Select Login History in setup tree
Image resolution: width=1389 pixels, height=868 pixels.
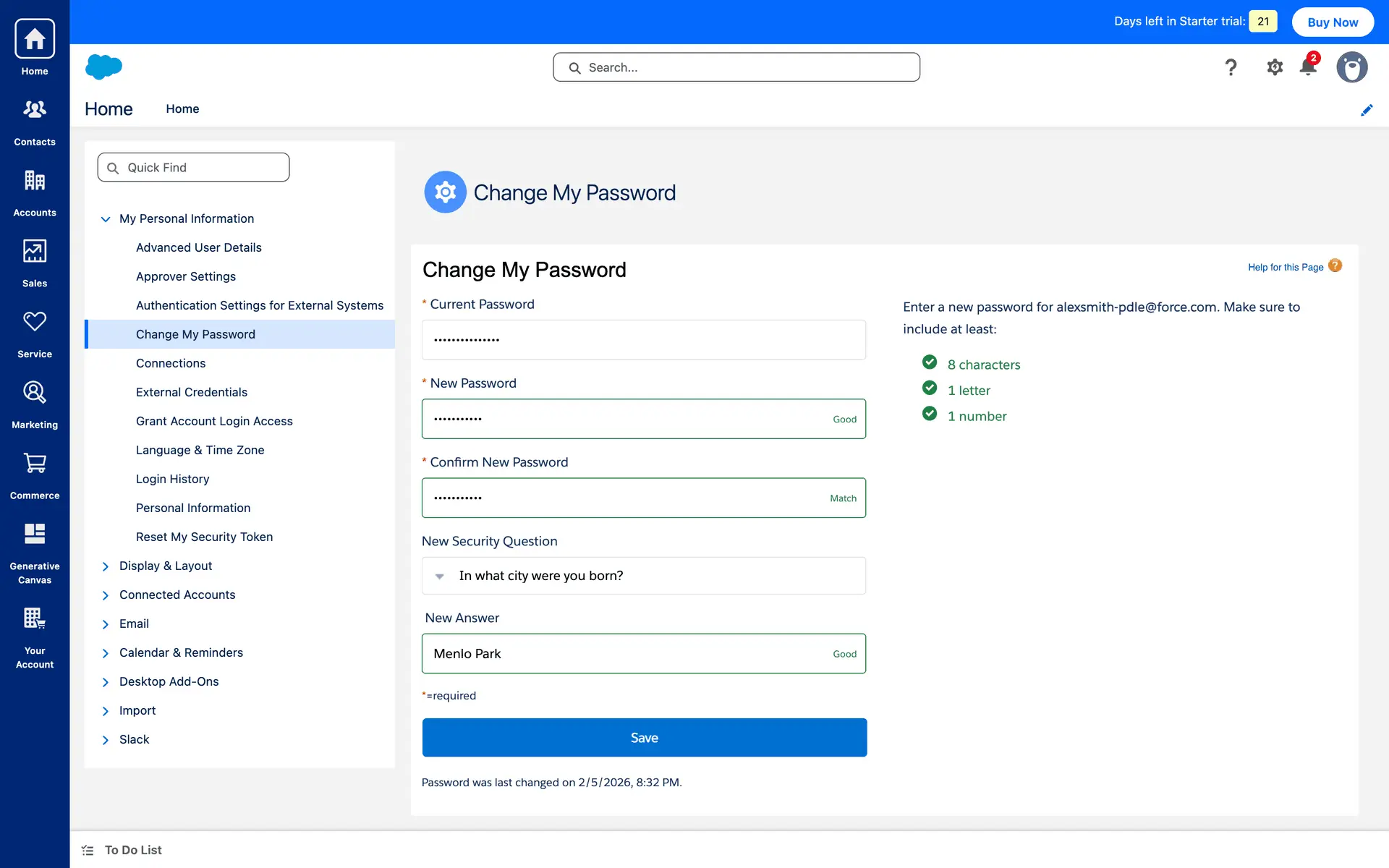(x=172, y=479)
